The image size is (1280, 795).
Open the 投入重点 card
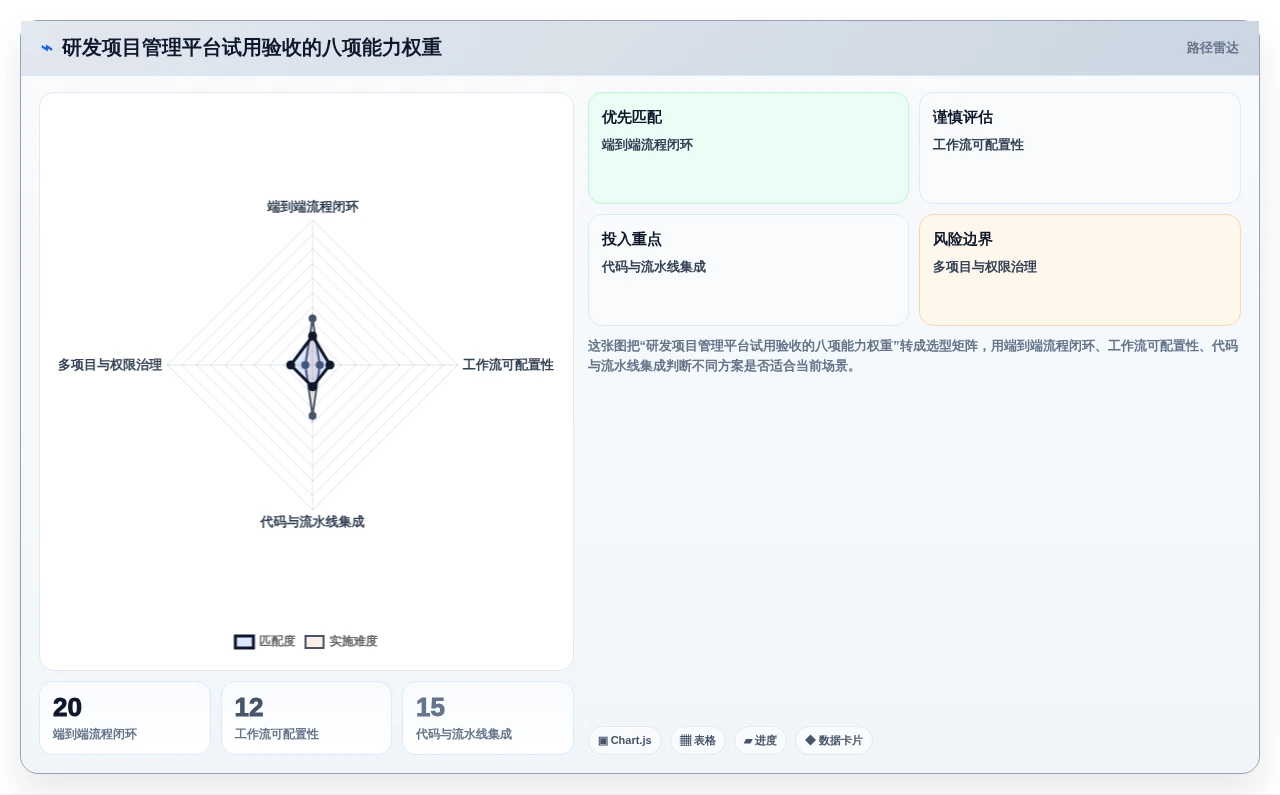(x=748, y=270)
